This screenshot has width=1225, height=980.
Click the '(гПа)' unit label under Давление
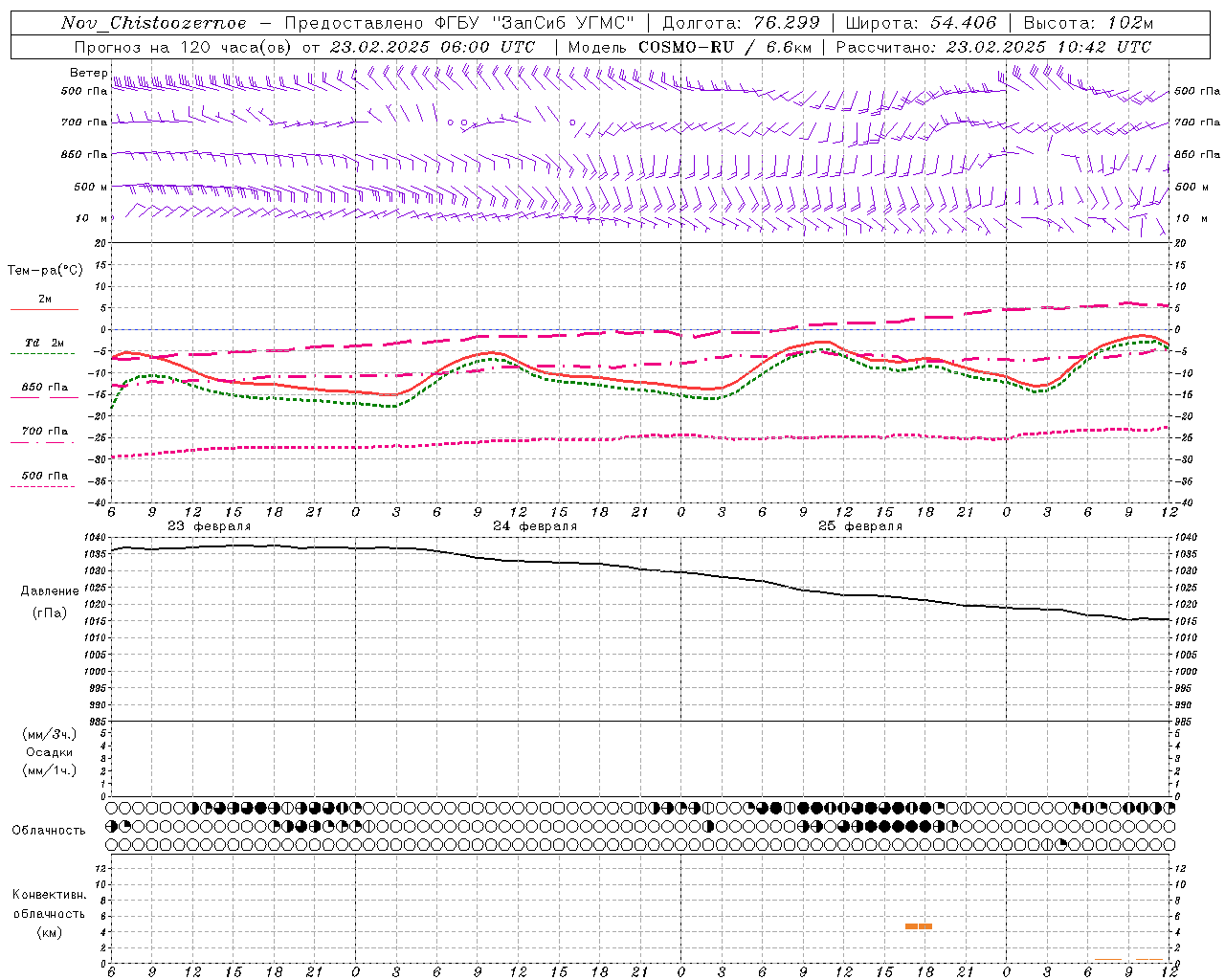point(50,613)
